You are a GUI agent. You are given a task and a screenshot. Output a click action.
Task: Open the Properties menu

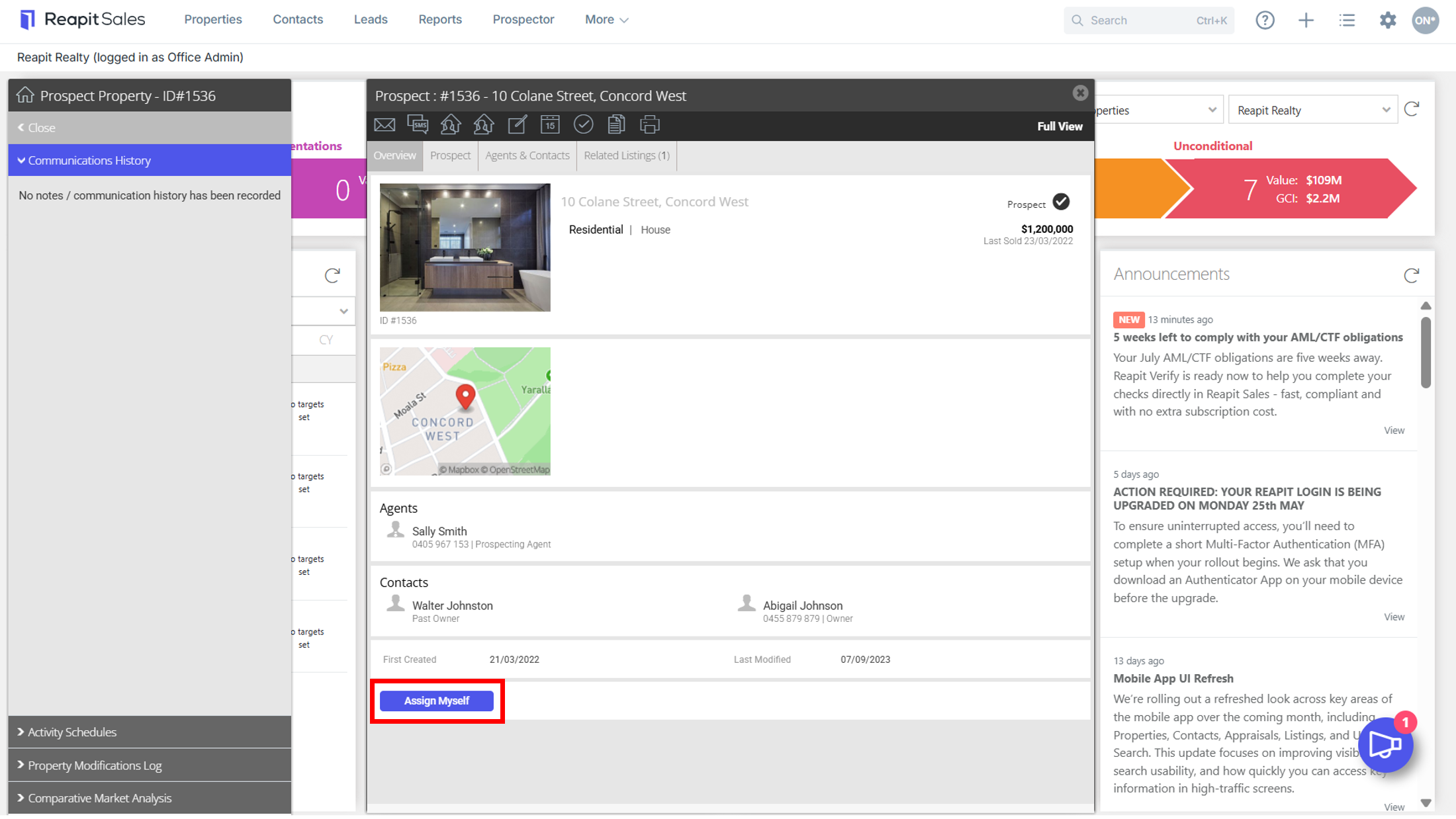tap(213, 20)
